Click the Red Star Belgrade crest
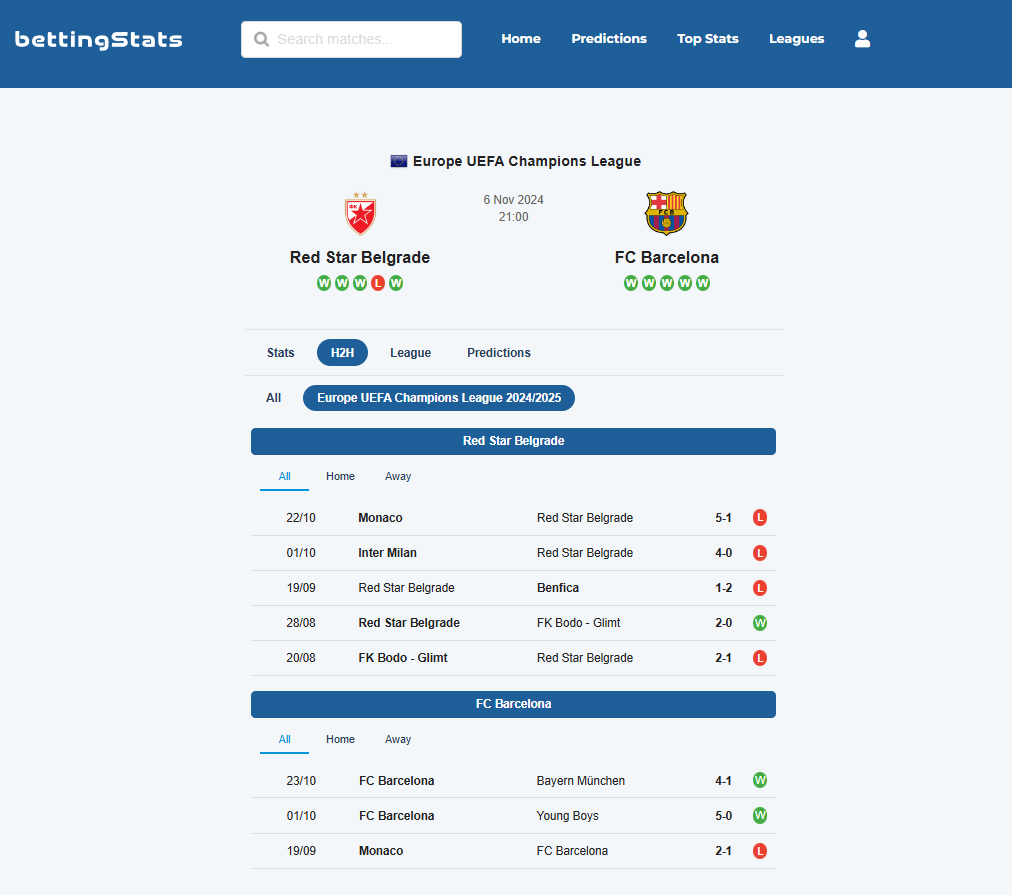This screenshot has width=1012, height=895. tap(360, 213)
